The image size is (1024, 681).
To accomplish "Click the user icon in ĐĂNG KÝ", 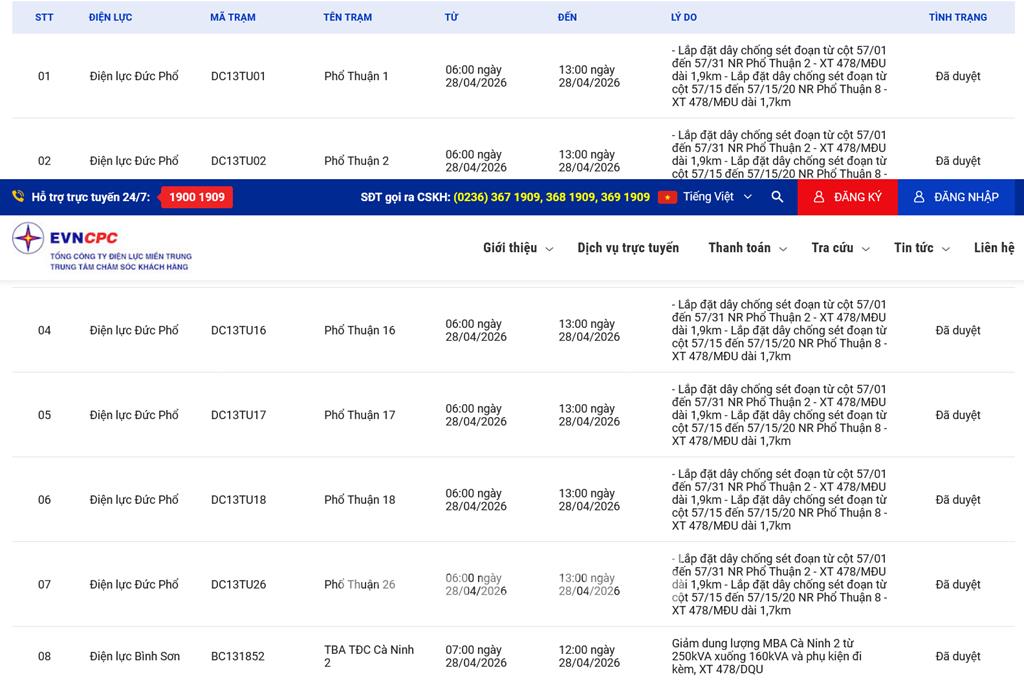I will [819, 197].
